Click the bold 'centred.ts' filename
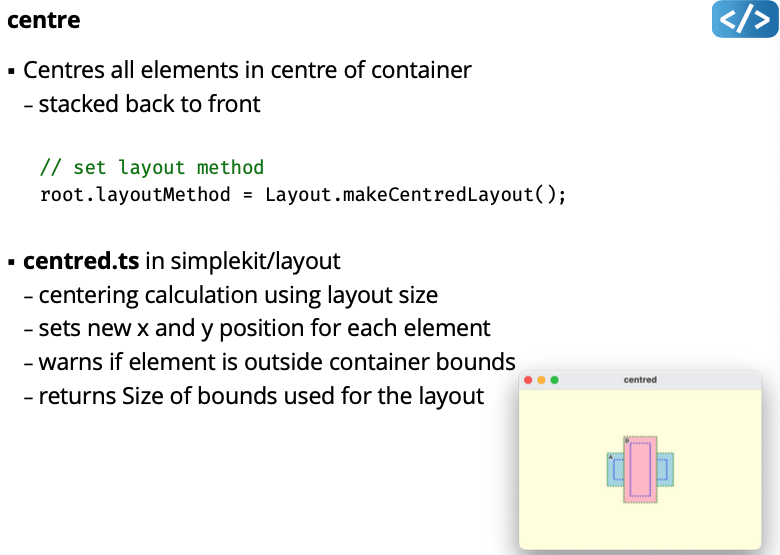 (81, 262)
